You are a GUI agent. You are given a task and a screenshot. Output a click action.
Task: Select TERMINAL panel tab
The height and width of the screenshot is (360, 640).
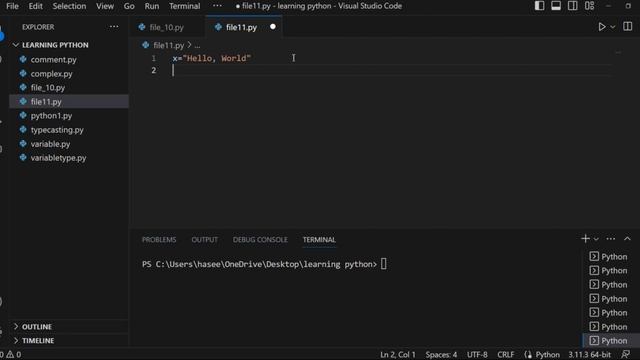click(x=319, y=240)
